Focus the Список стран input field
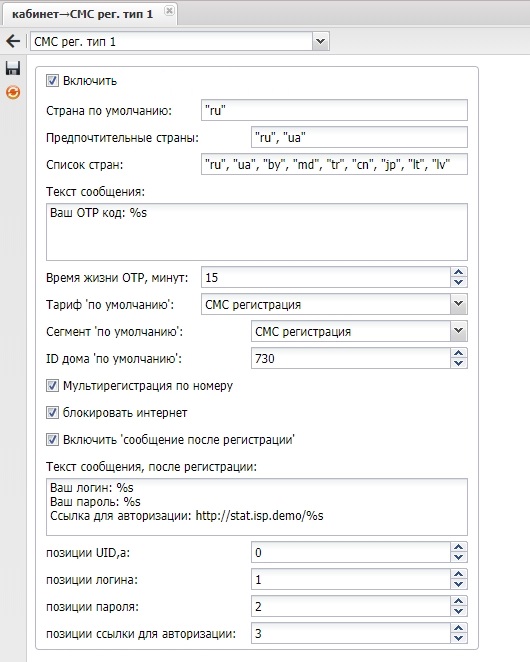 334,164
